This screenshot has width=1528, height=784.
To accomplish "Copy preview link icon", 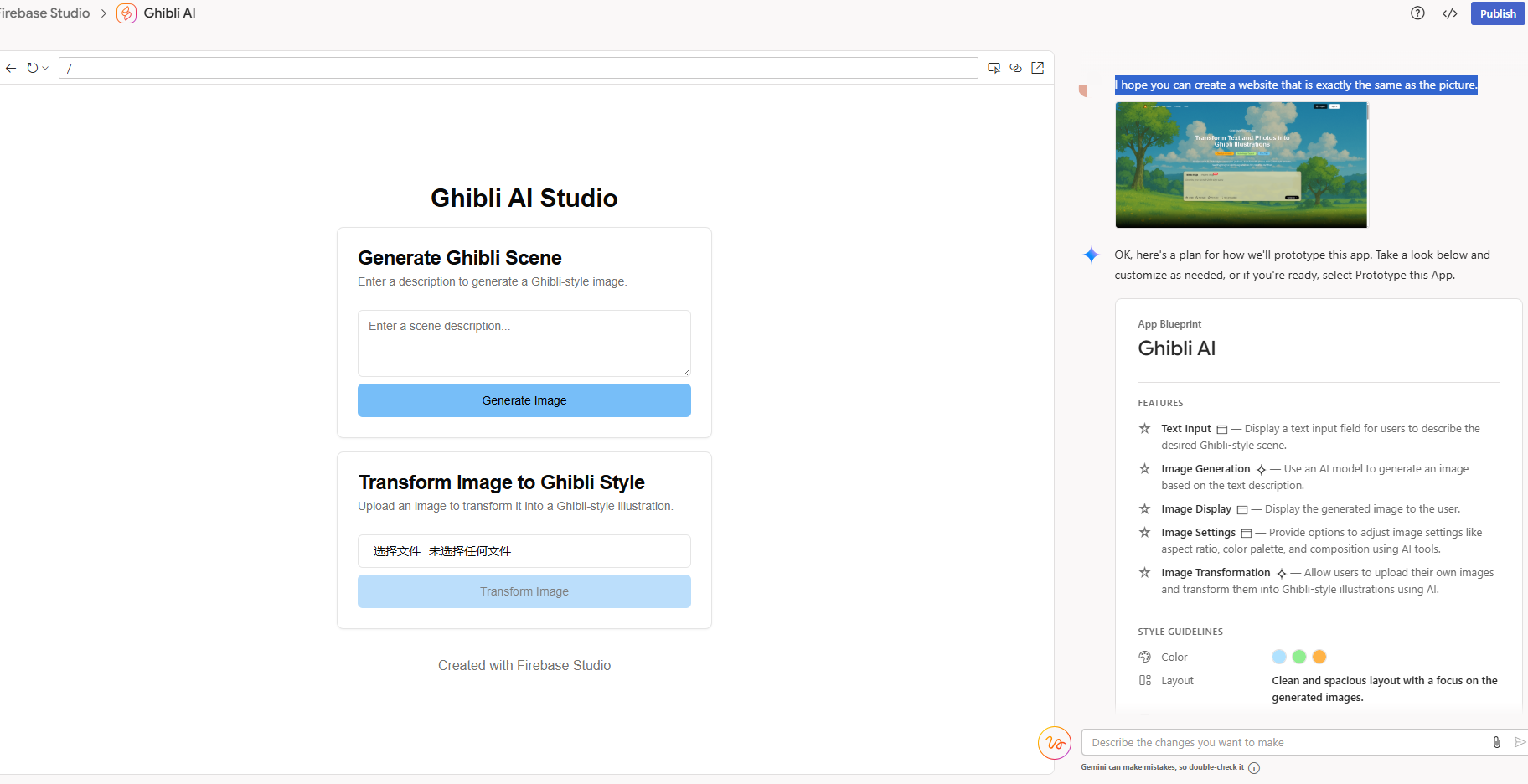I will click(x=1016, y=68).
